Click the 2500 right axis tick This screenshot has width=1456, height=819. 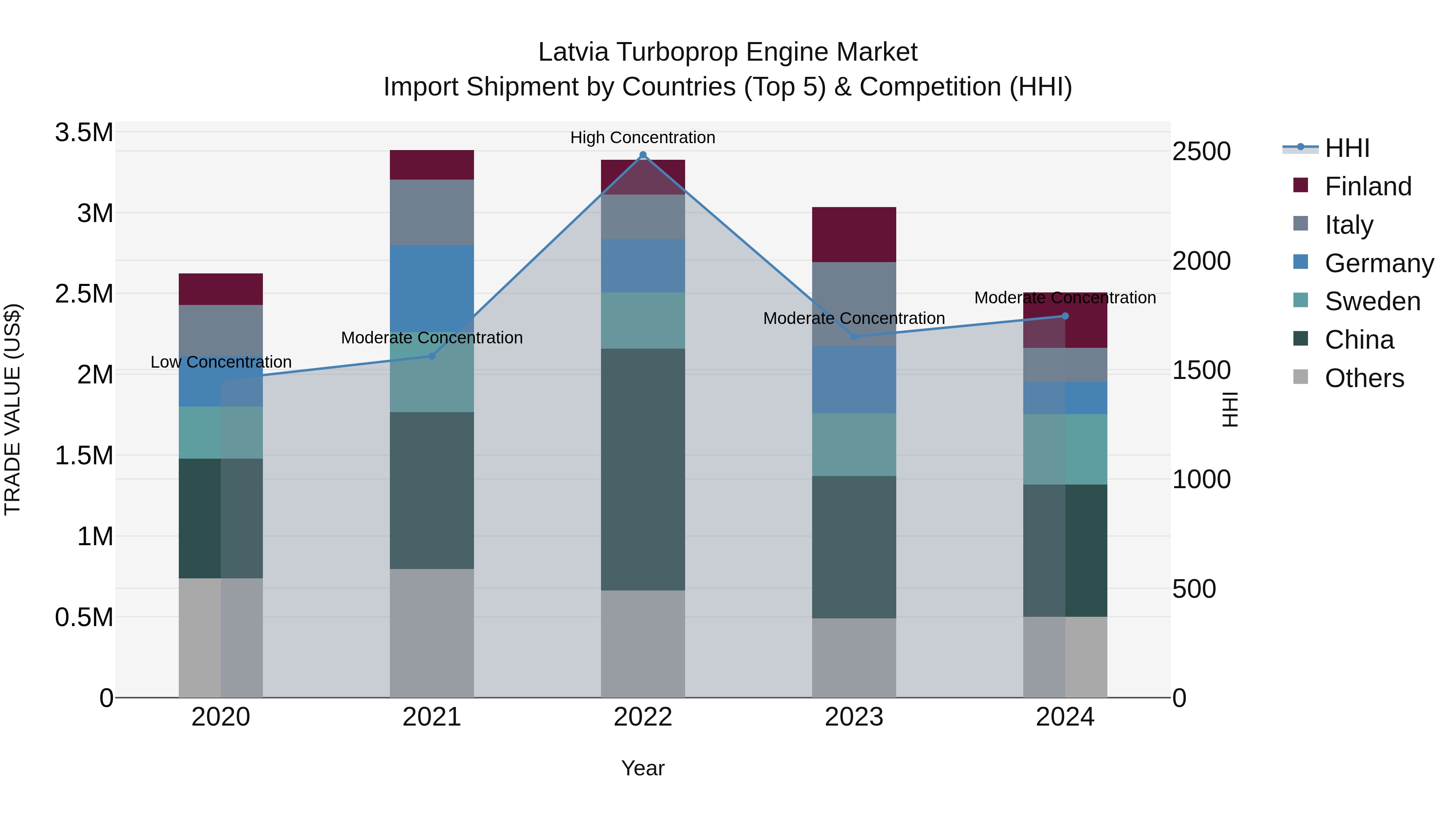point(1202,151)
